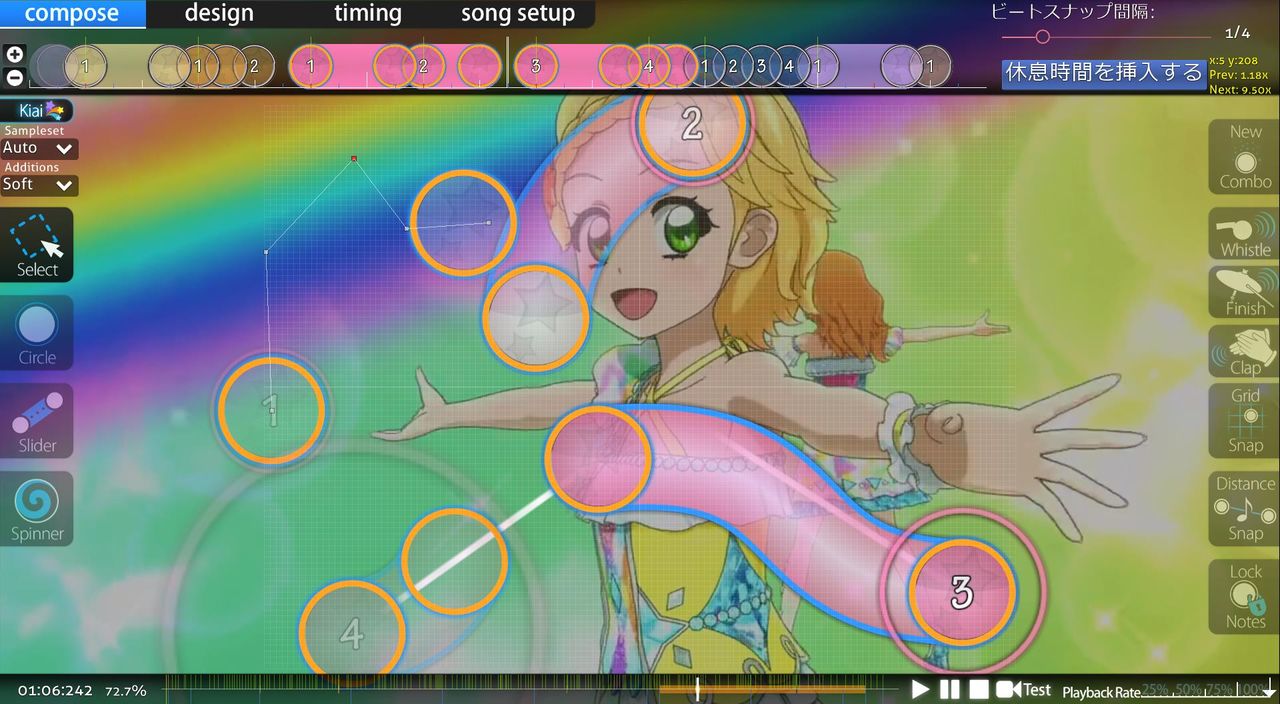
Task: Switch to the timing tab
Action: click(367, 13)
